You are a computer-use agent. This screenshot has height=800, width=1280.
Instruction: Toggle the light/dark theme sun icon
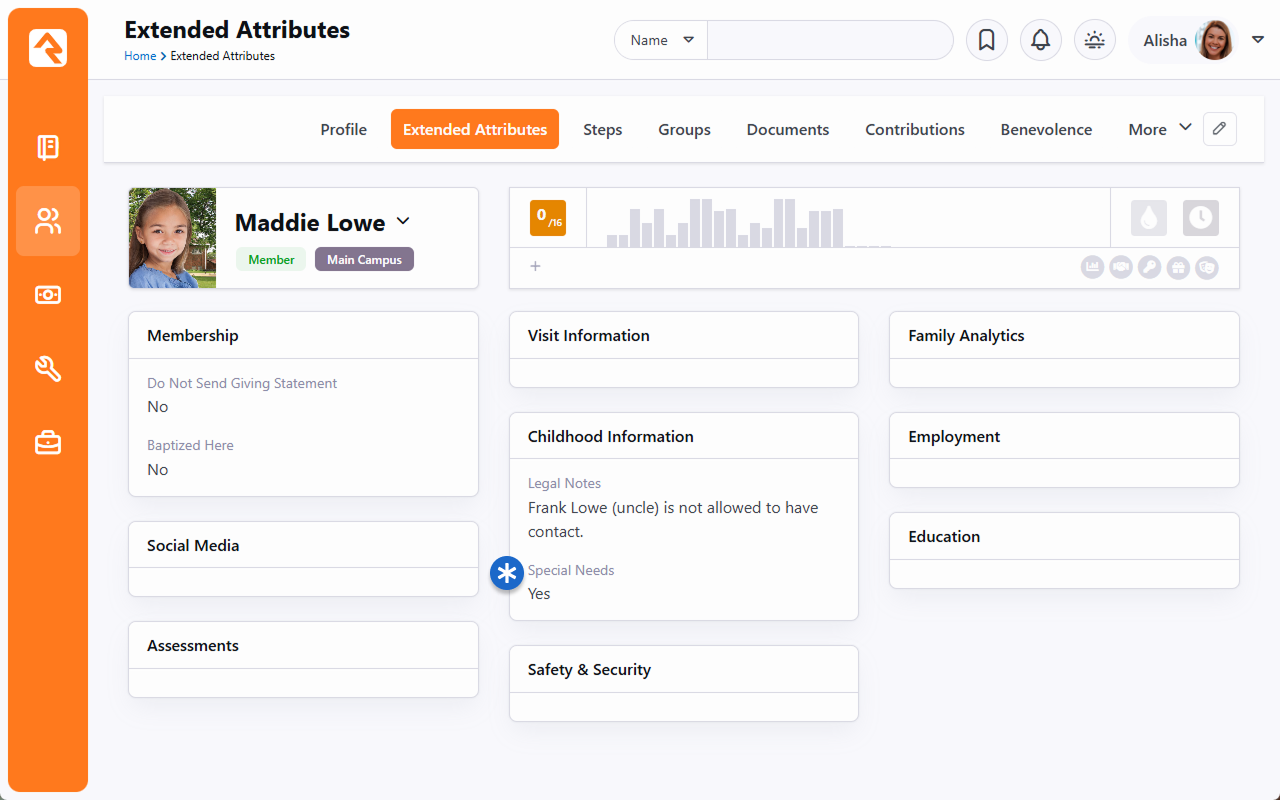coord(1094,40)
